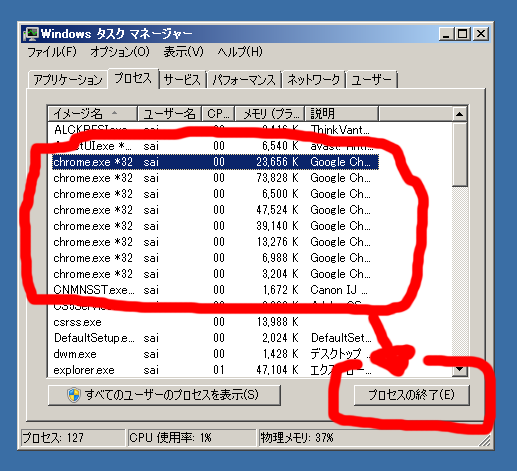Click the Task Manager title bar icon
This screenshot has height=471, width=517.
click(30, 34)
